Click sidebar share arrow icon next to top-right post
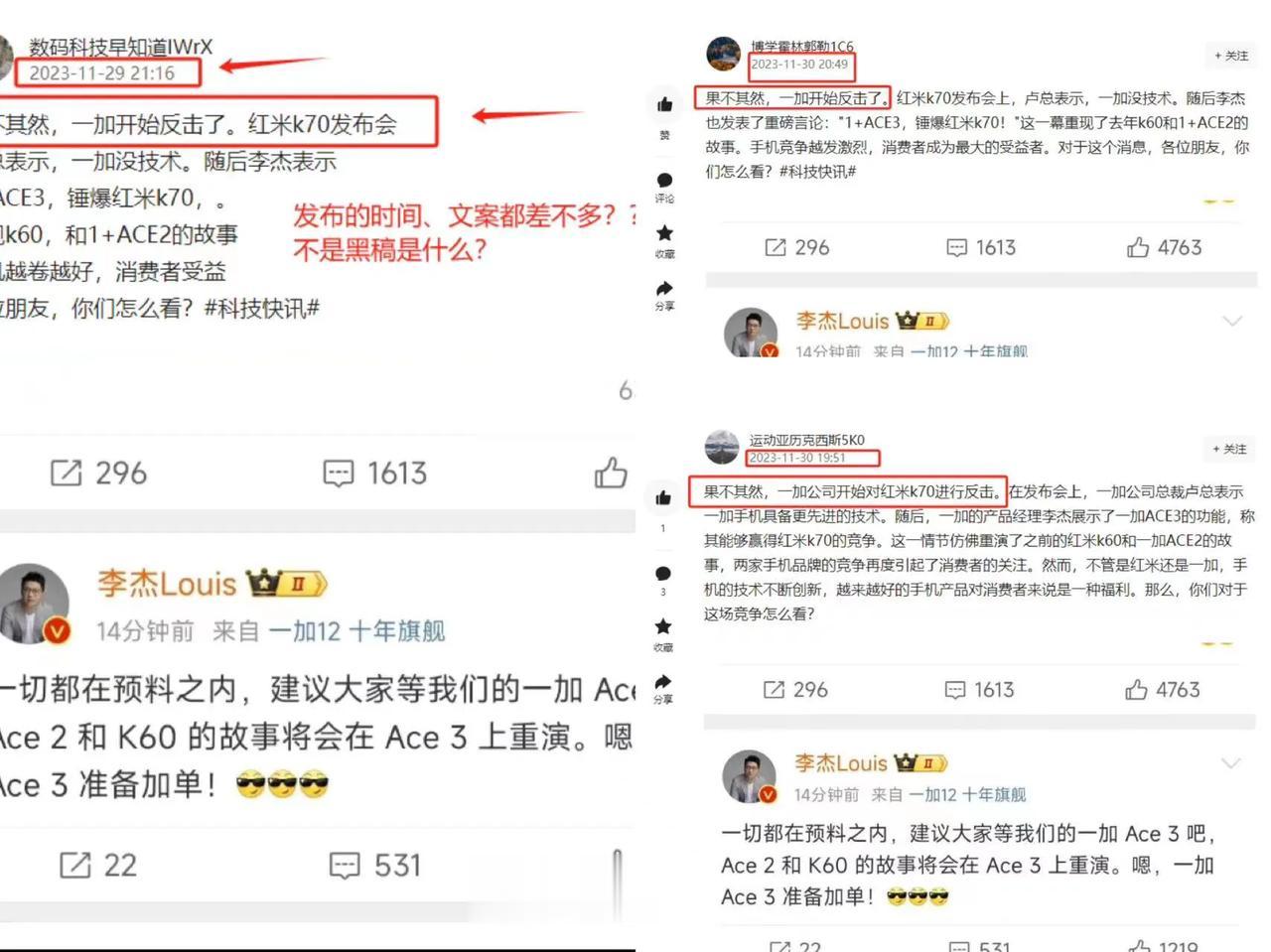This screenshot has width=1271, height=952. click(x=664, y=288)
